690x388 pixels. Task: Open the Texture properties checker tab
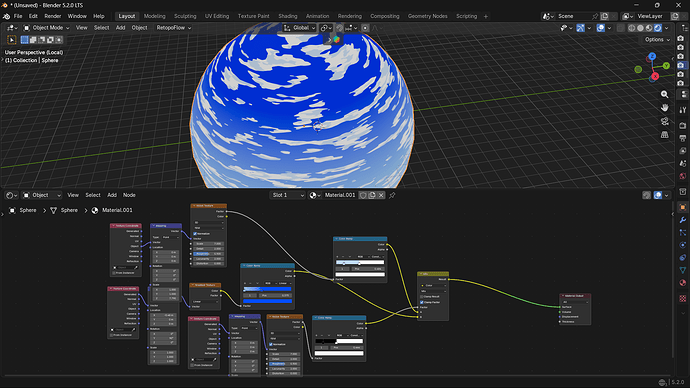pos(683,299)
